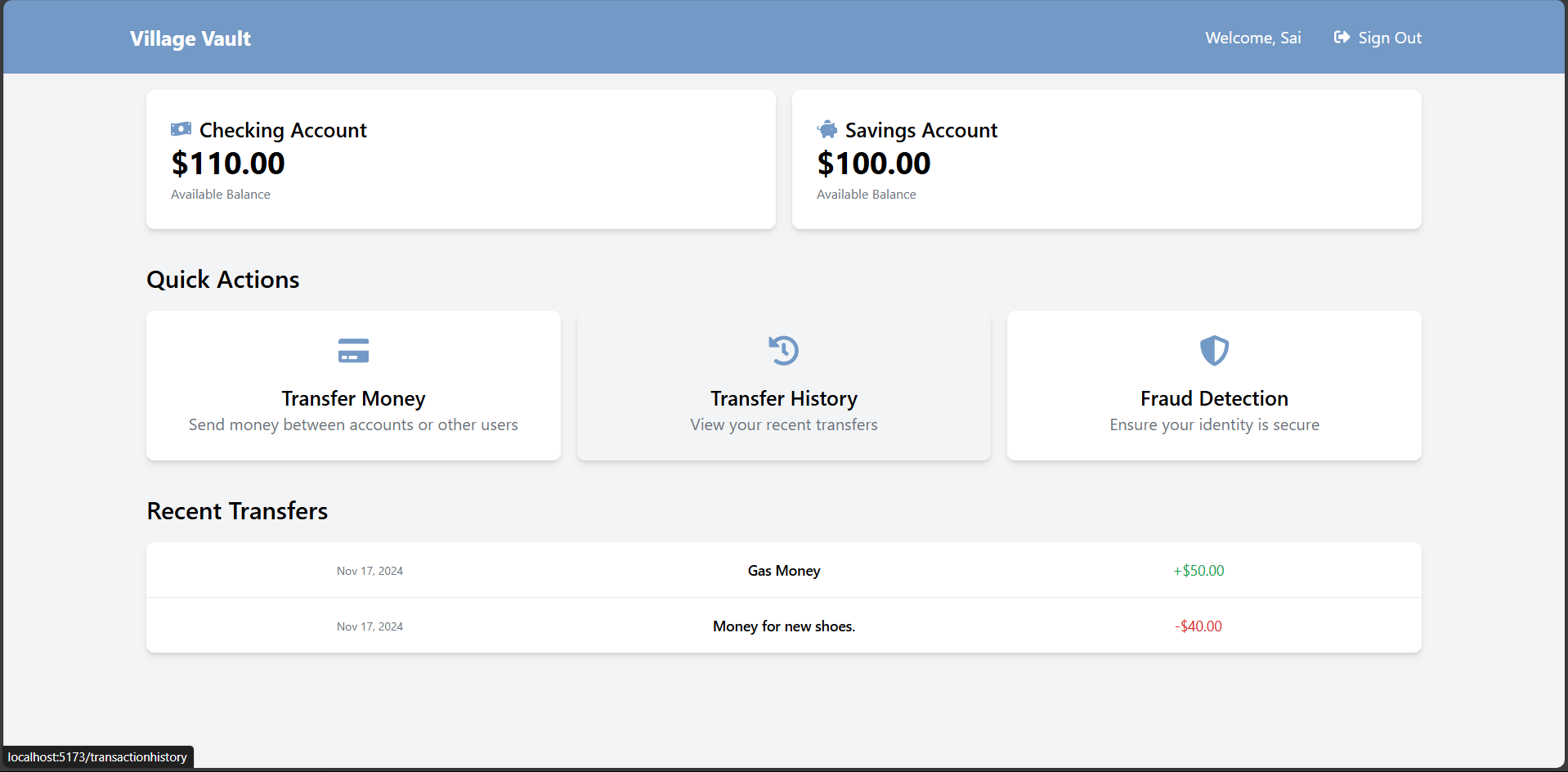Click the localhost transactionhistory status link
Screen dimensions: 1568x772
tap(96, 757)
